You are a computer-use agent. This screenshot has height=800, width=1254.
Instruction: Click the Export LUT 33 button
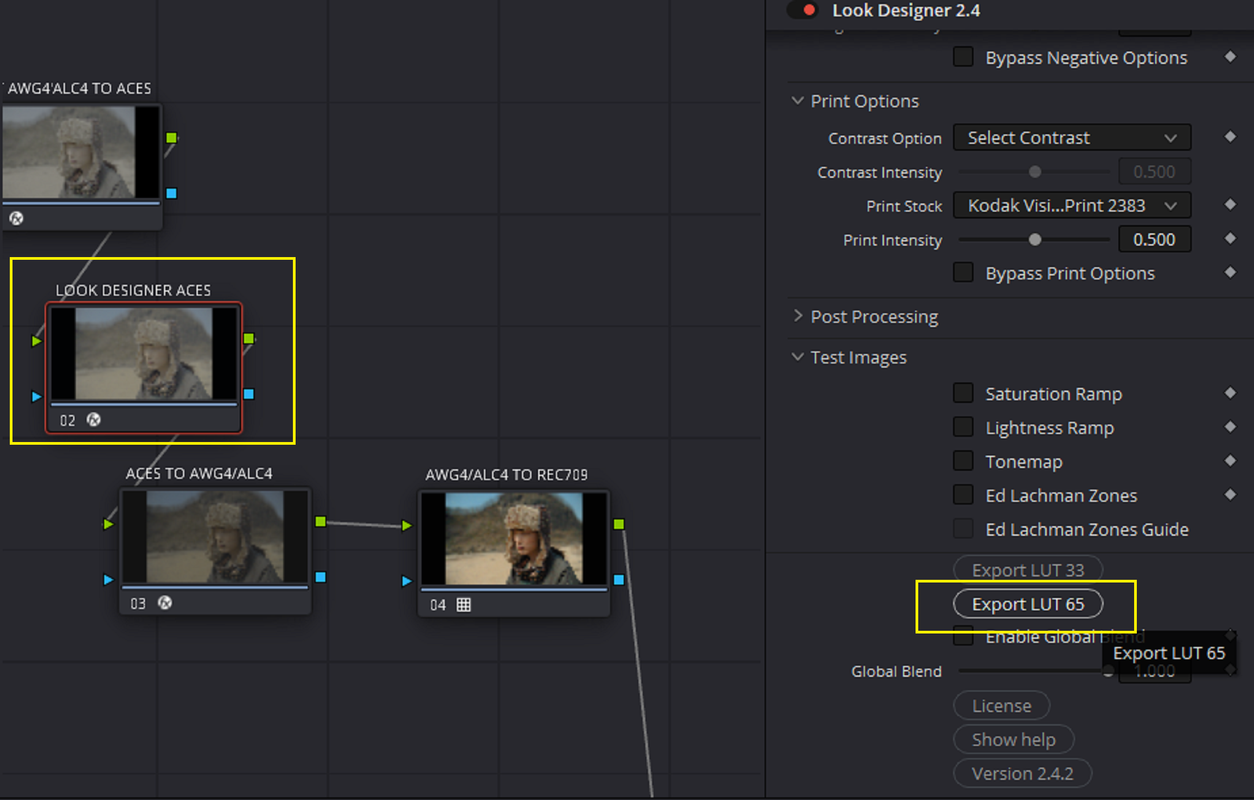(x=1028, y=570)
